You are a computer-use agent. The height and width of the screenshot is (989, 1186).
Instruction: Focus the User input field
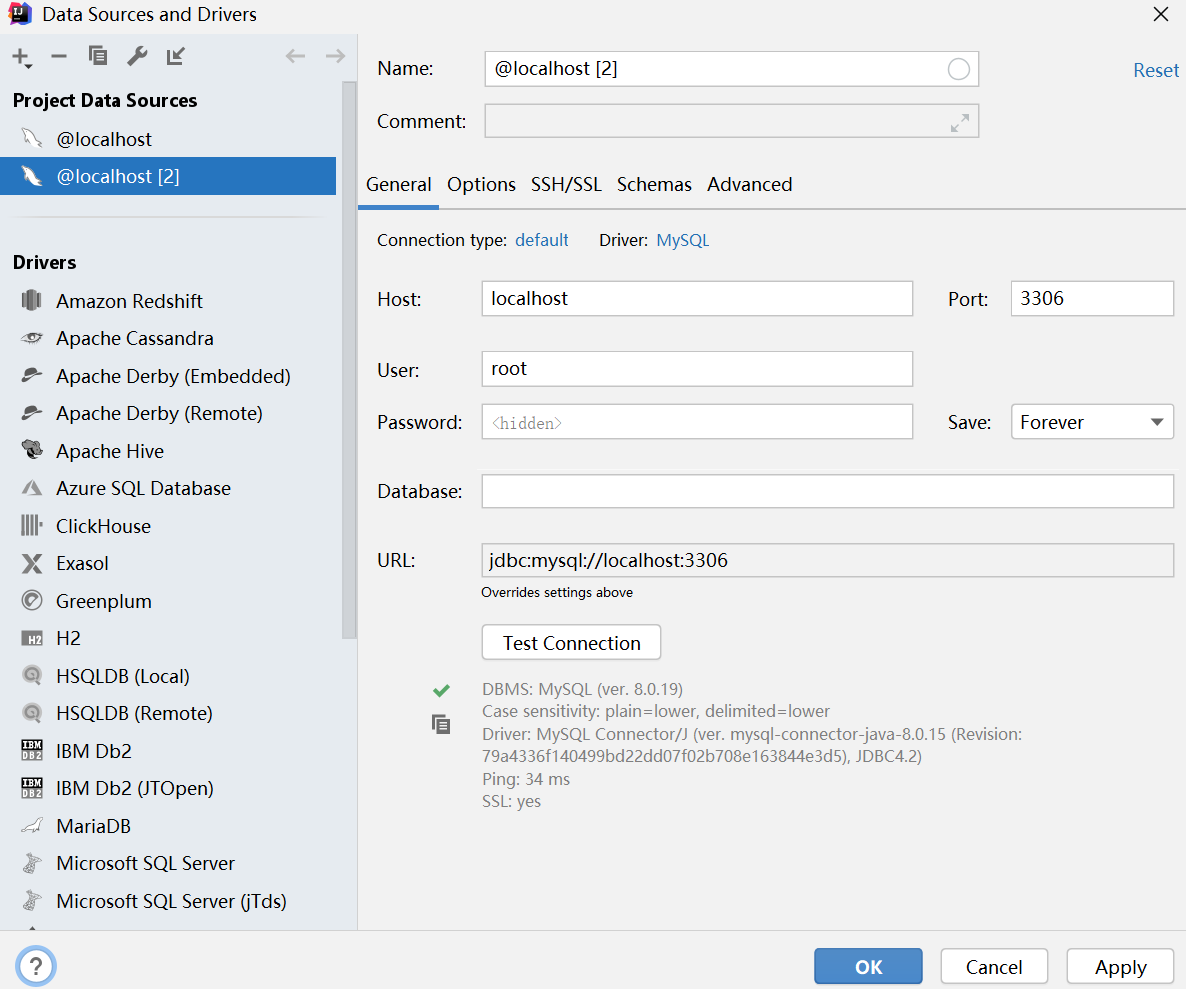(x=697, y=369)
